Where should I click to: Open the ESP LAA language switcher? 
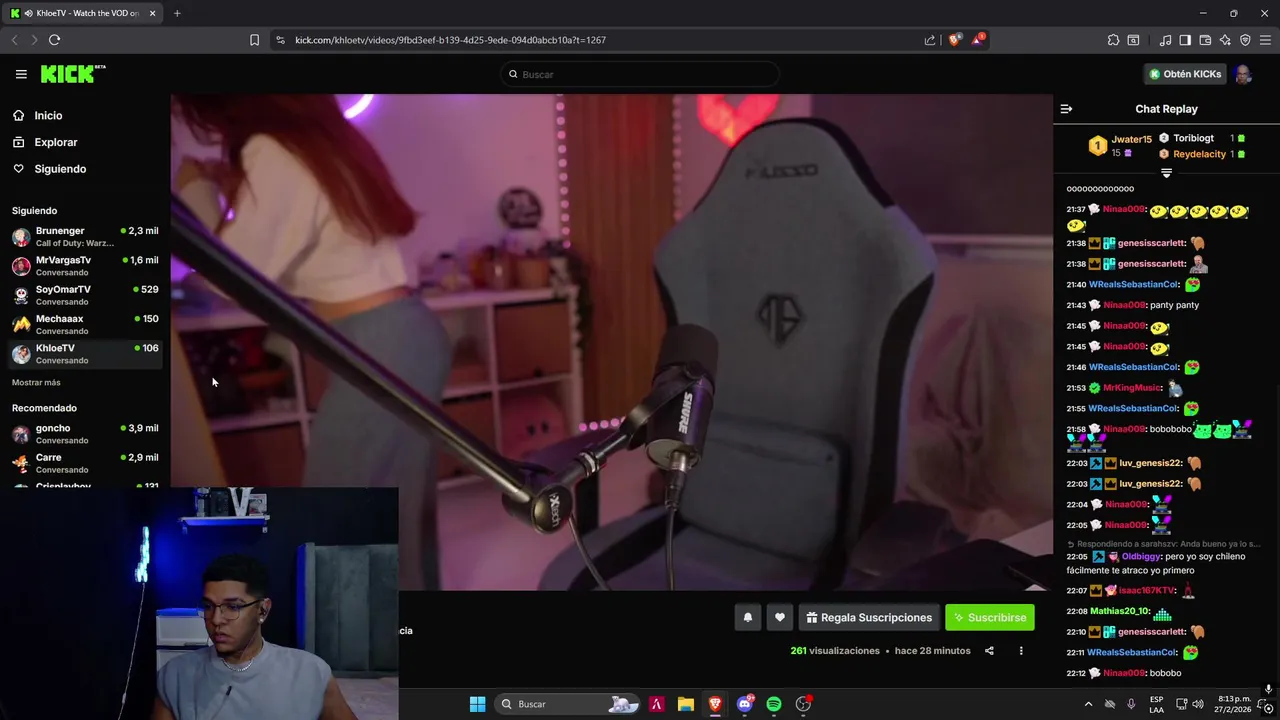[x=1156, y=704]
